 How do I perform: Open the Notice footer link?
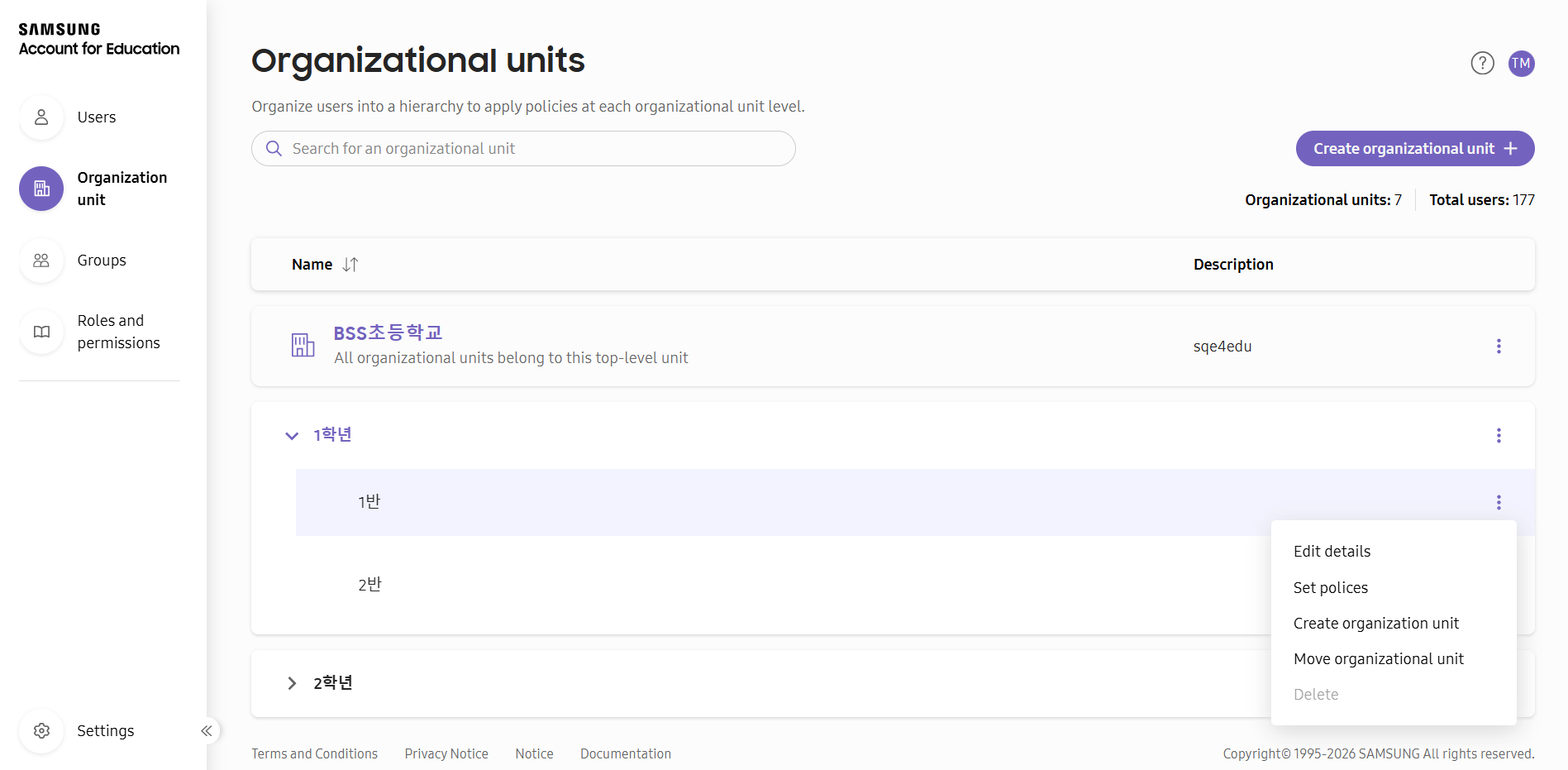pos(534,753)
